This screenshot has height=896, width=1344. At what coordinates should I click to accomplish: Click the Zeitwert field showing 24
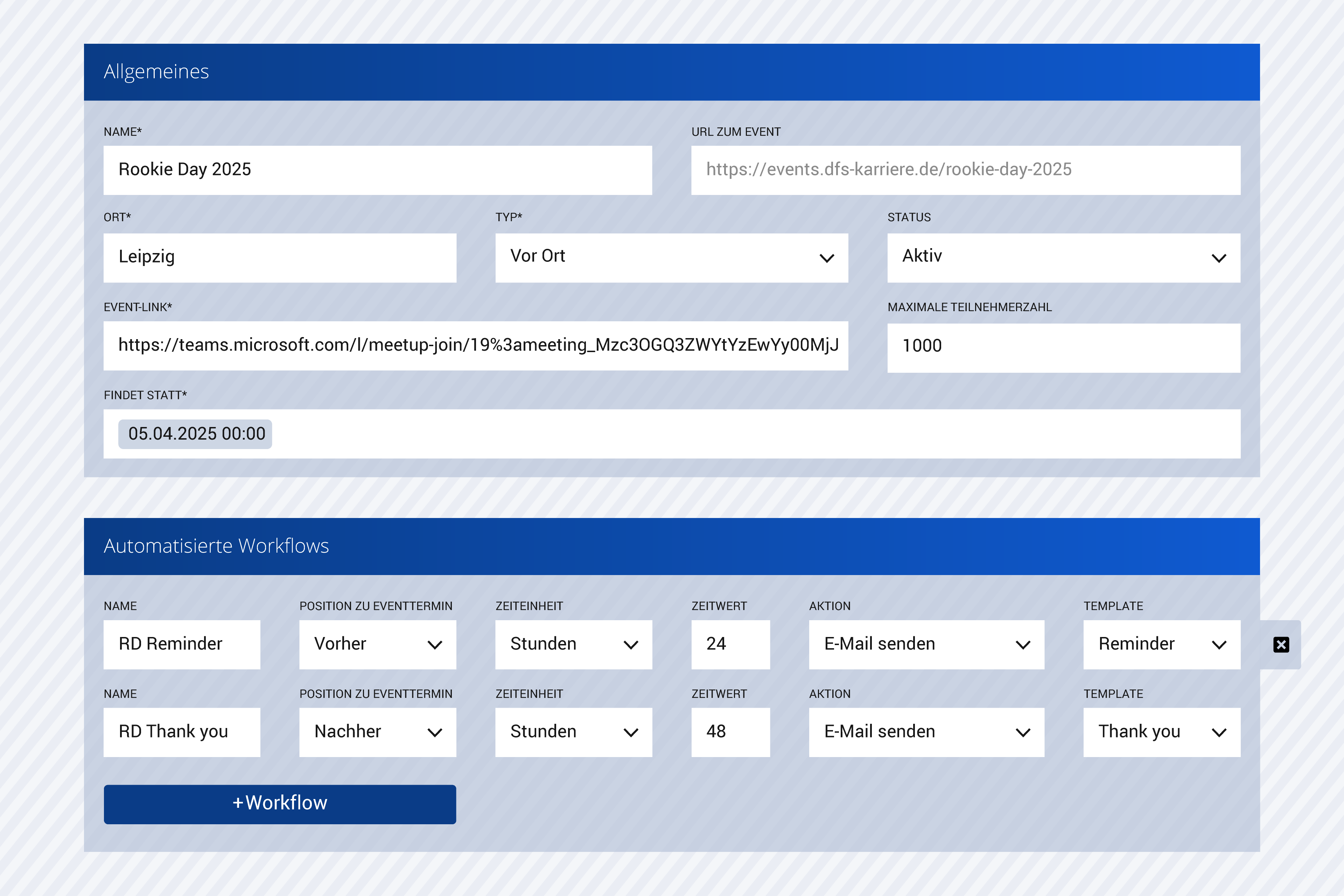[730, 645]
